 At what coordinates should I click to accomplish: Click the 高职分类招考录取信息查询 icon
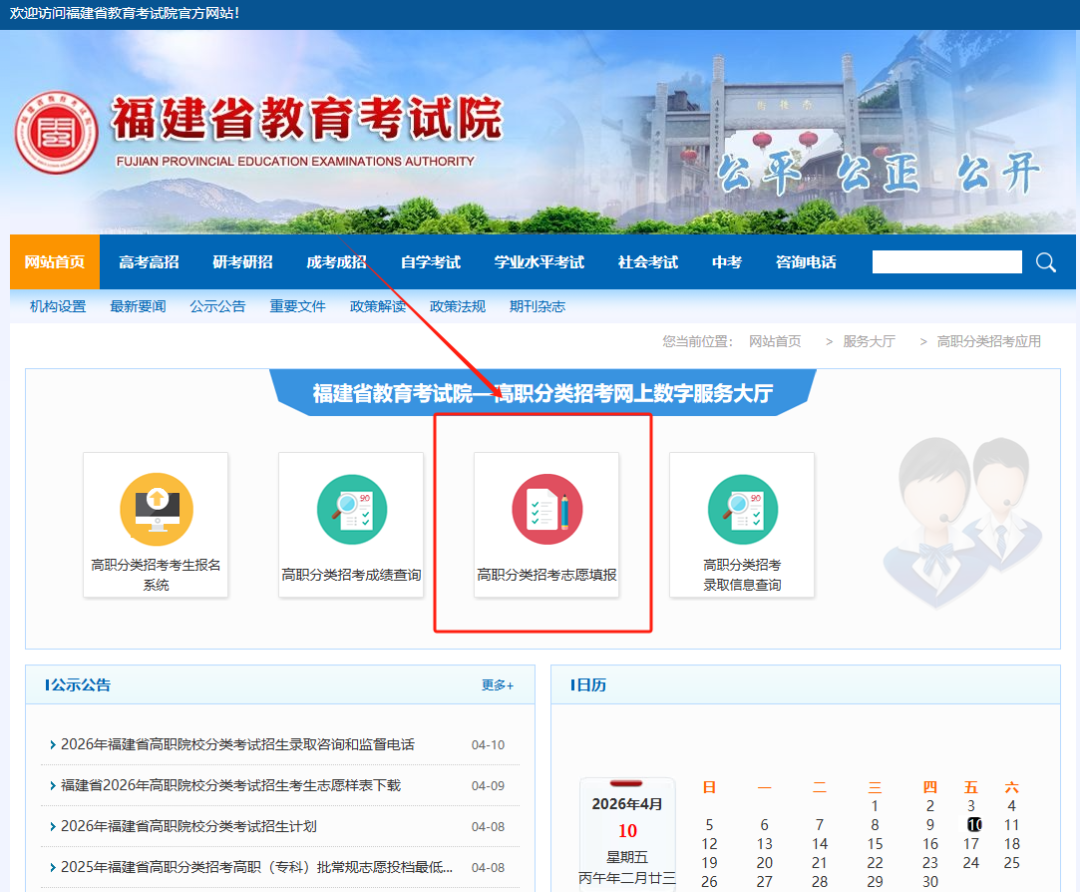tap(741, 510)
